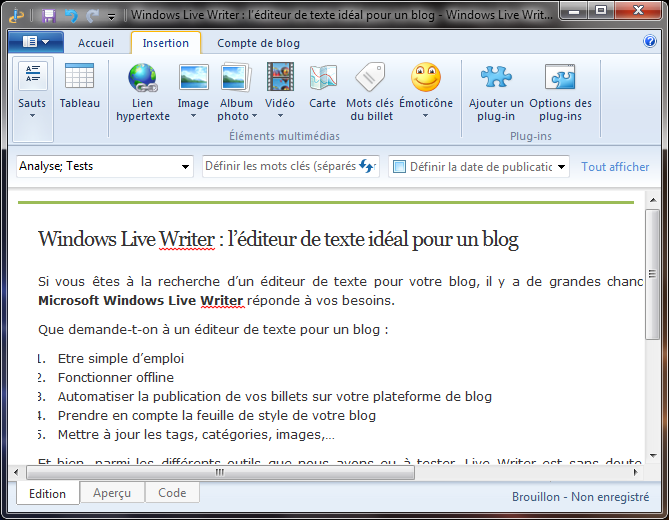Click the Lien hypertexte globe icon
The image size is (671, 522).
pos(142,78)
